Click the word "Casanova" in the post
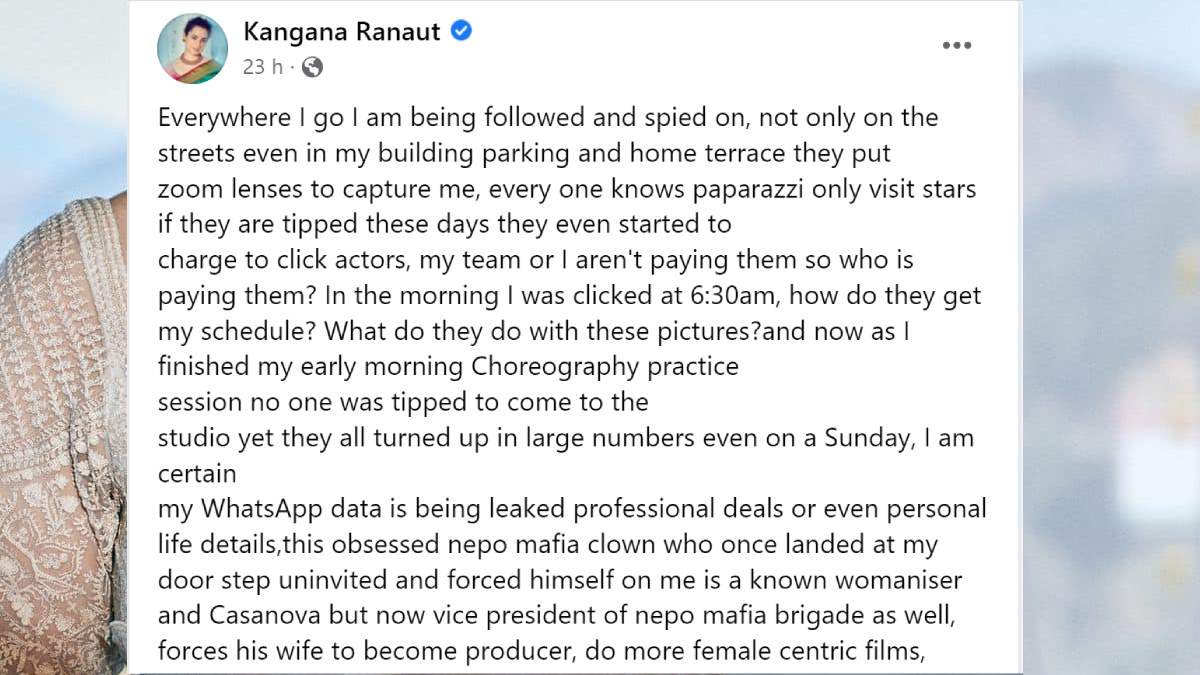Screen dimensions: 1200x675 254,615
